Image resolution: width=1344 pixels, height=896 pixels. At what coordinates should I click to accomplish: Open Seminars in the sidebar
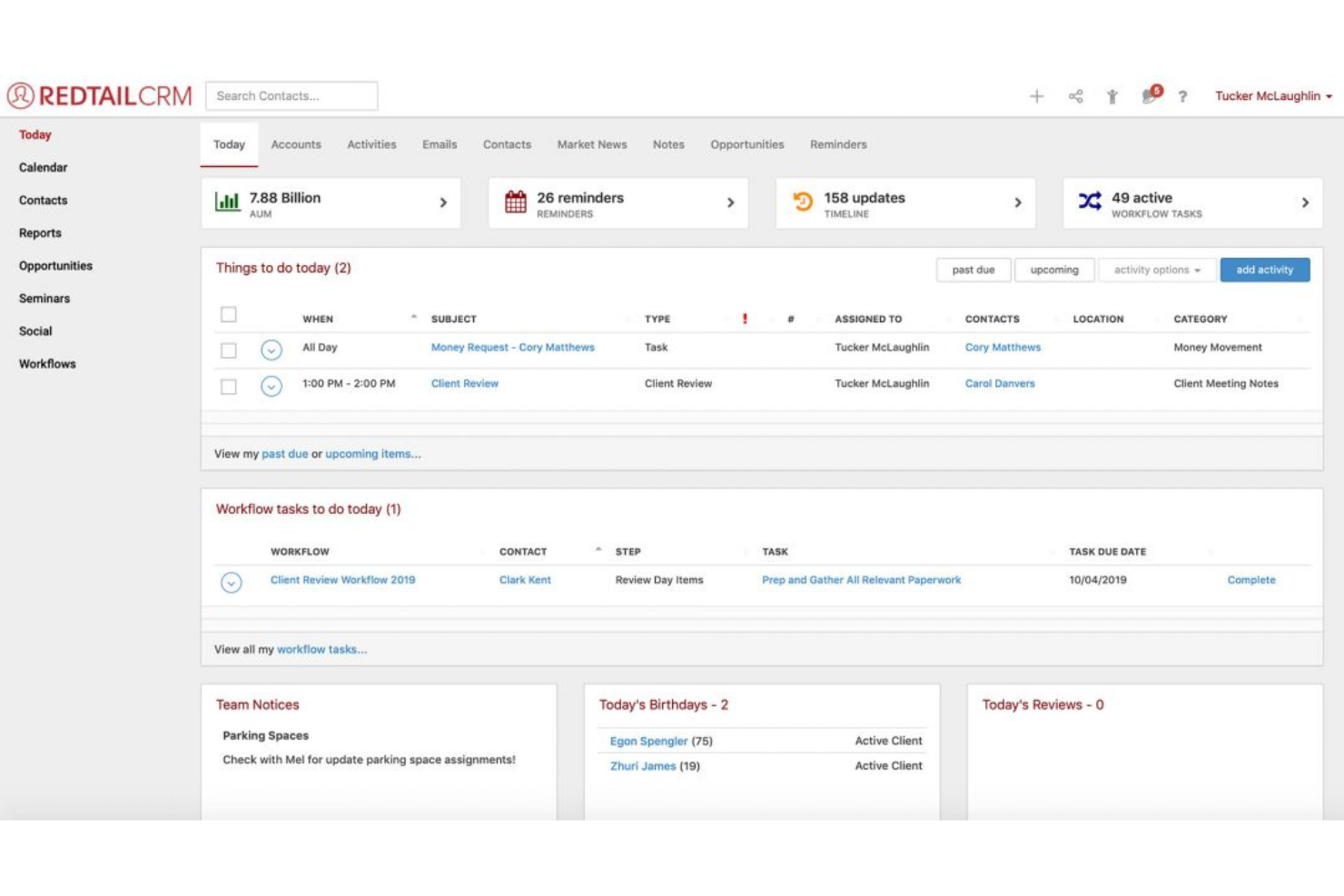pyautogui.click(x=44, y=298)
